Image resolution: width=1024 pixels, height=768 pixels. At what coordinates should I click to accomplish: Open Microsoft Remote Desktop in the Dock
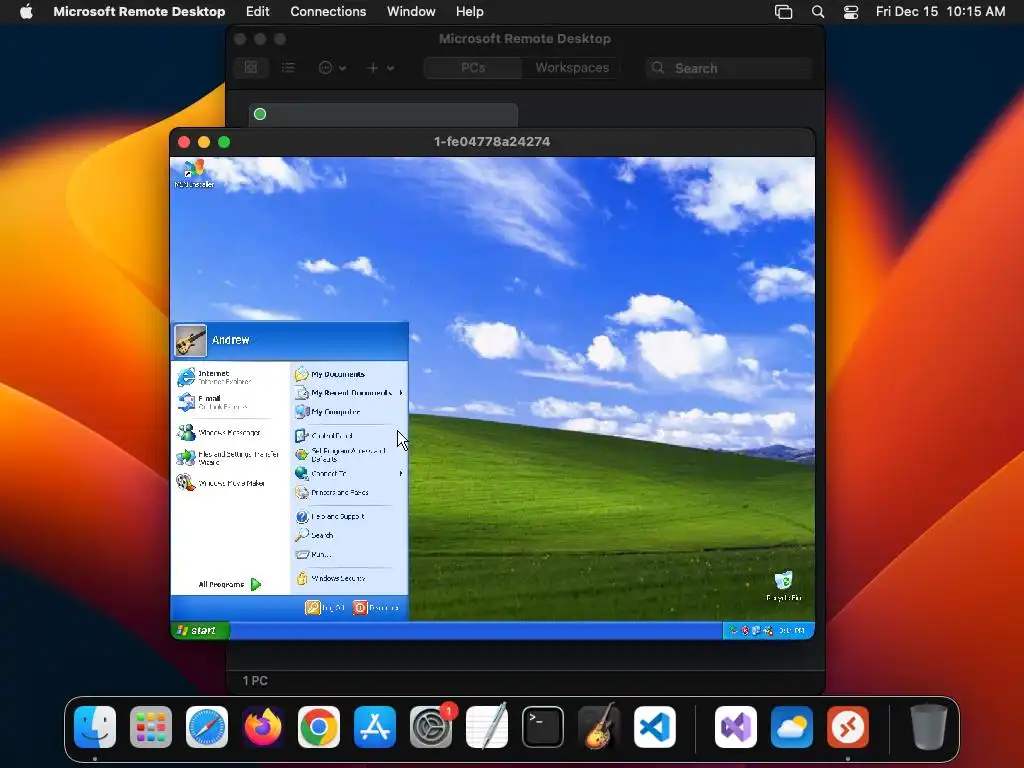[848, 727]
